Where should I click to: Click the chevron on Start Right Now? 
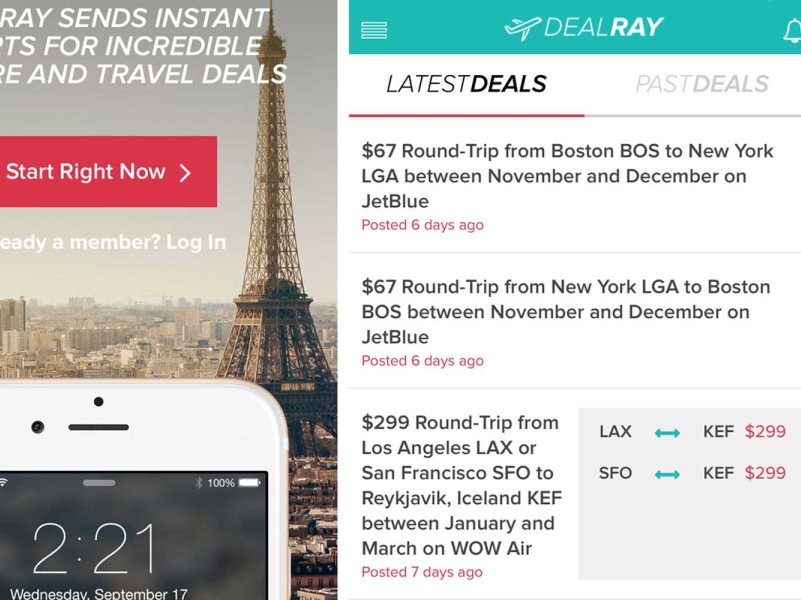click(185, 173)
